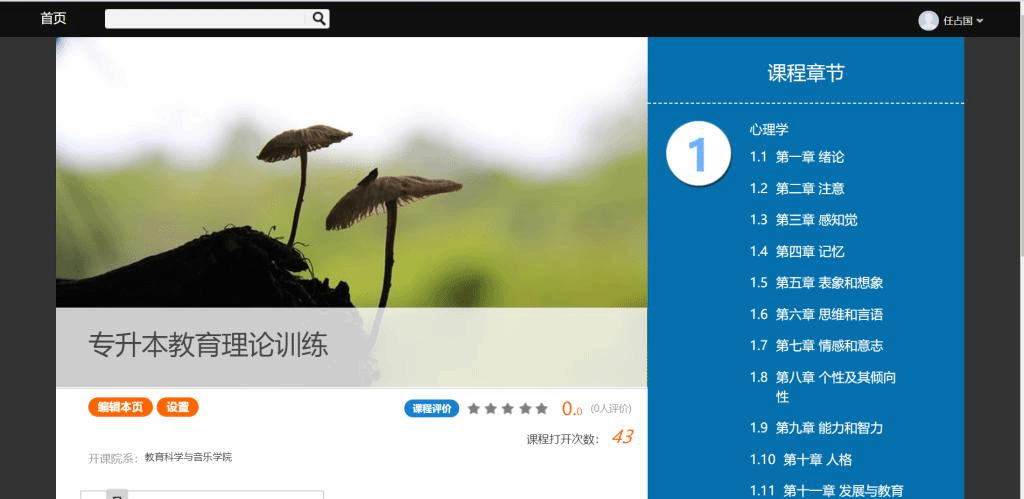Open chapter 1.10 第十章 人格
Viewport: 1024px width, 499px height.
(801, 459)
